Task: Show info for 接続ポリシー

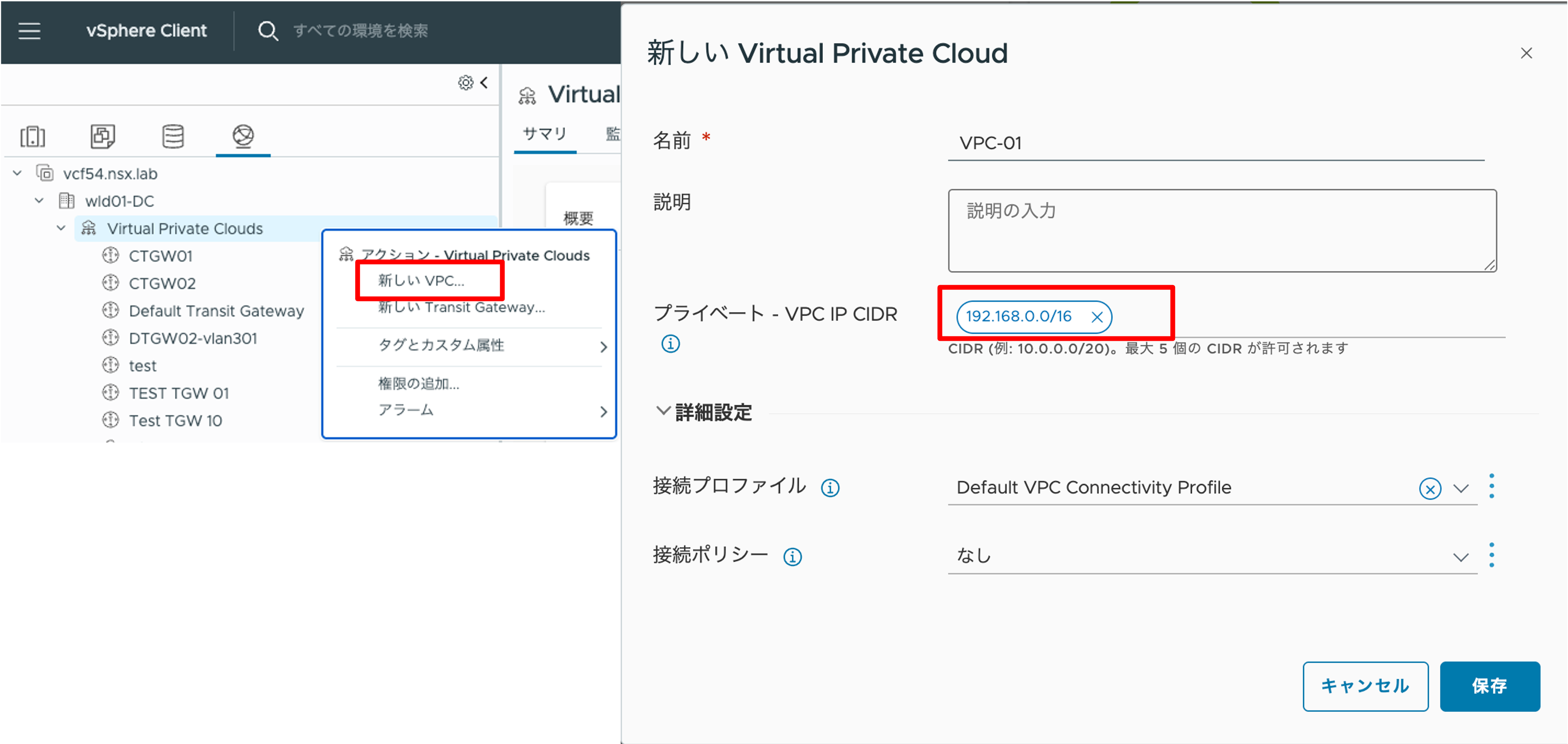Action: click(x=793, y=557)
